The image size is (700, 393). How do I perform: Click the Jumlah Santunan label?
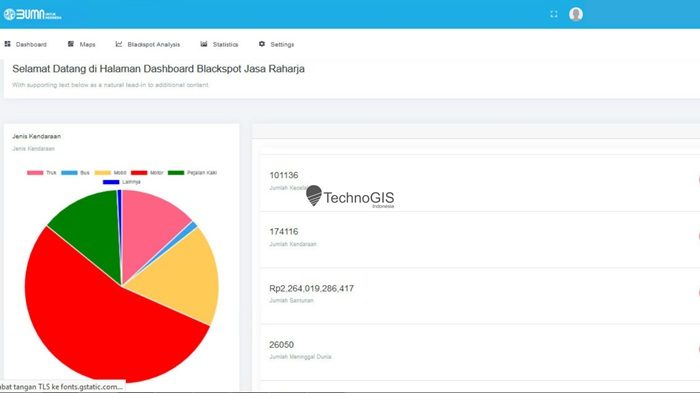pos(292,301)
